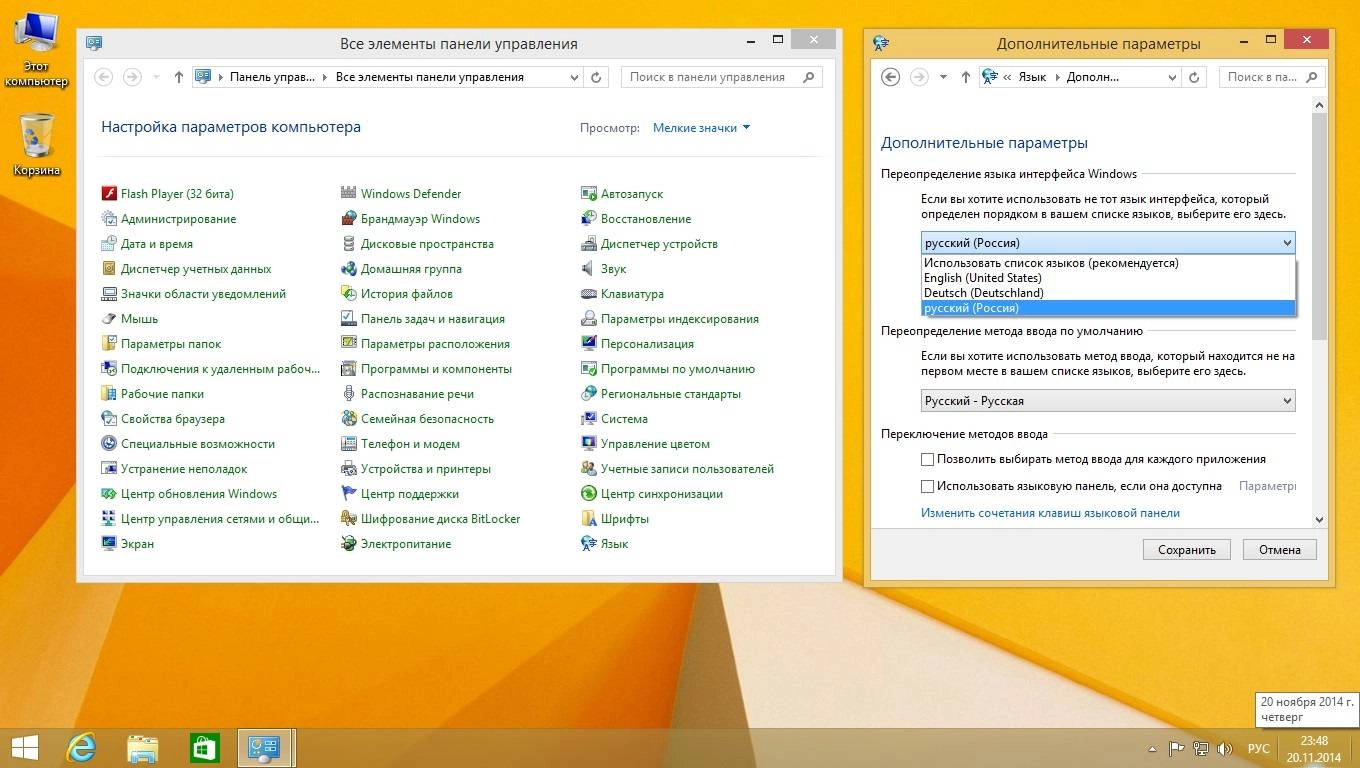The image size is (1360, 768).
Task: Open Изменить сочетания клавиш языковой панели link
Action: [x=1050, y=513]
